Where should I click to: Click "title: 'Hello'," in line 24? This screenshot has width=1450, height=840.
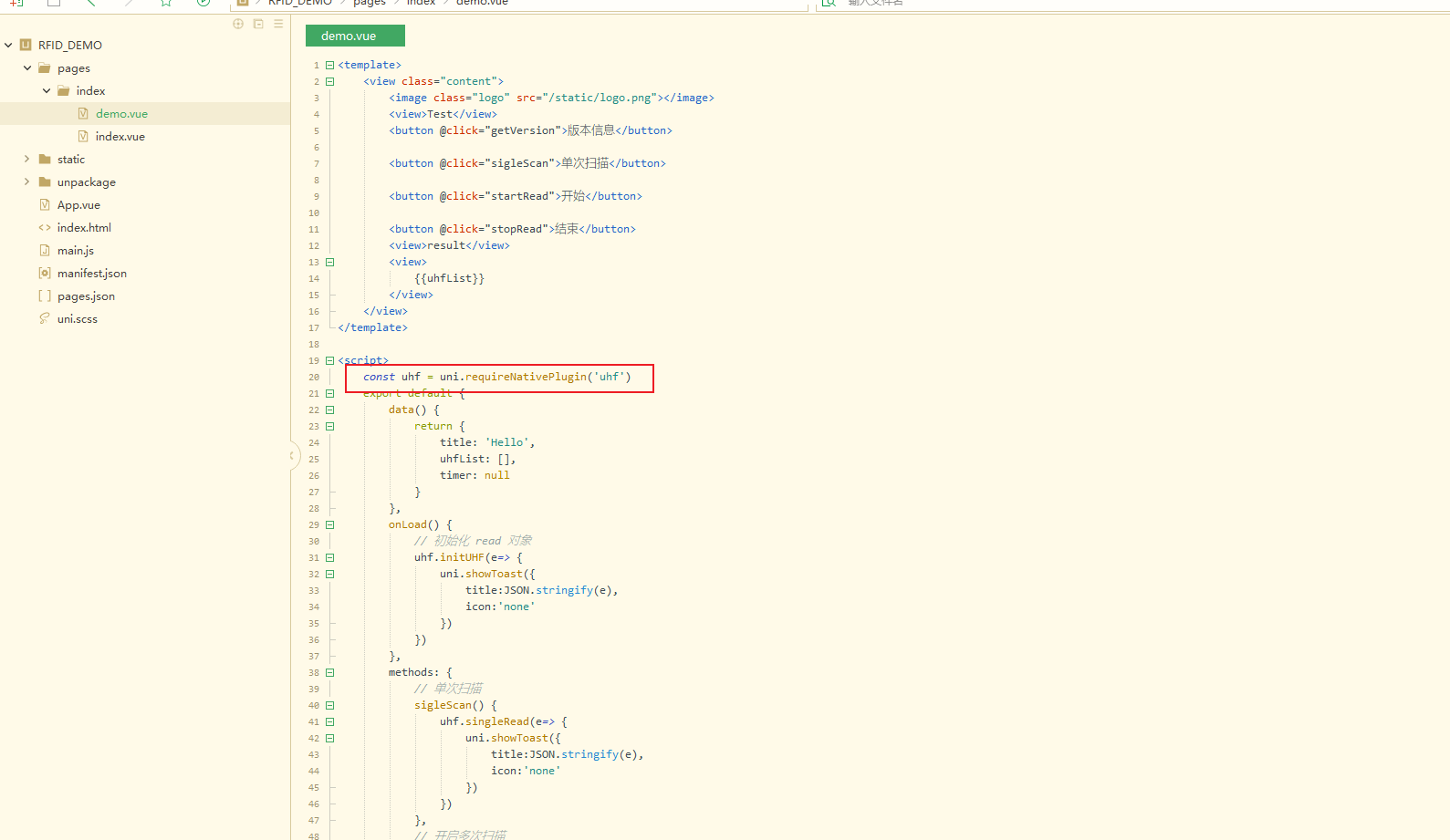click(487, 442)
